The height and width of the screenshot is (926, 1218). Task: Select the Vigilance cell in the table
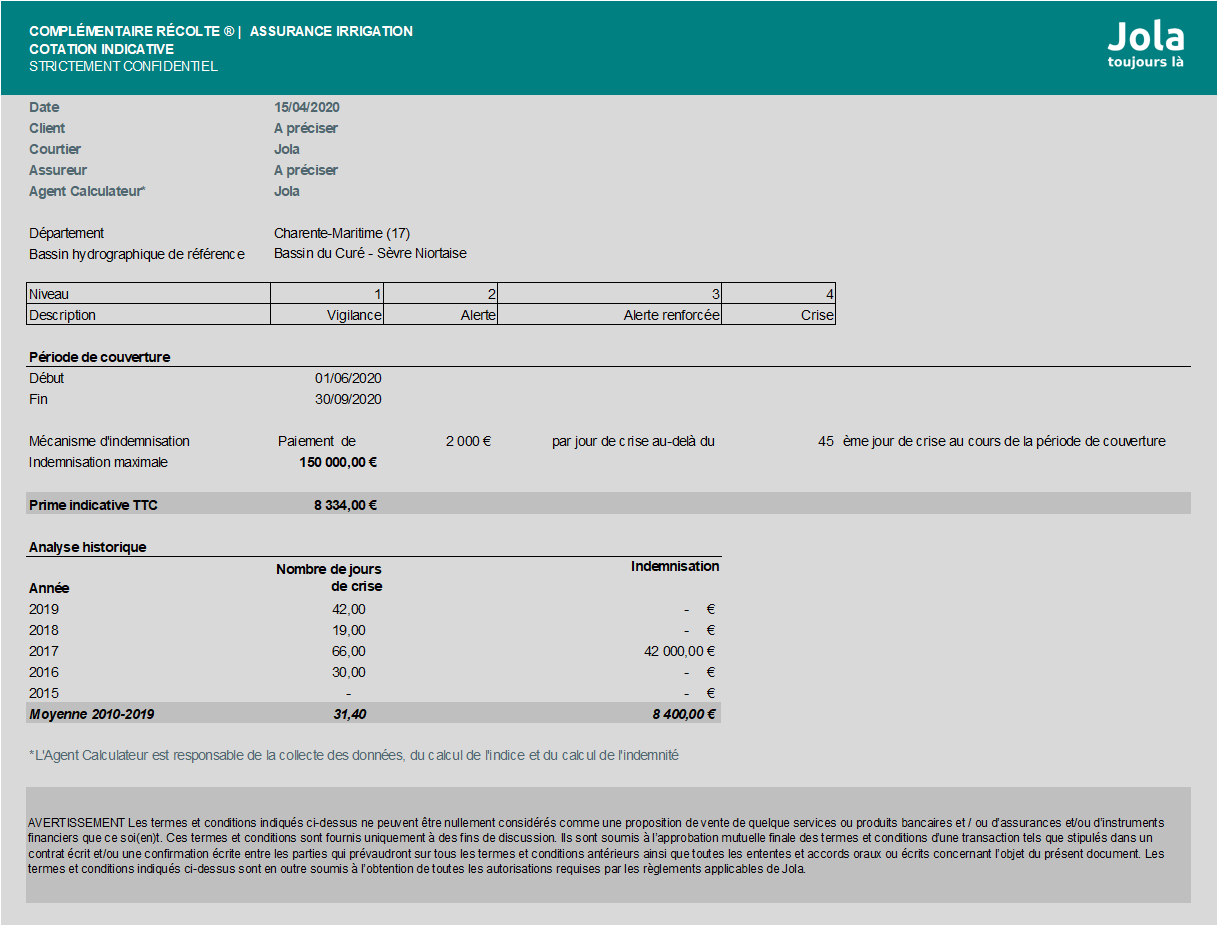click(327, 315)
